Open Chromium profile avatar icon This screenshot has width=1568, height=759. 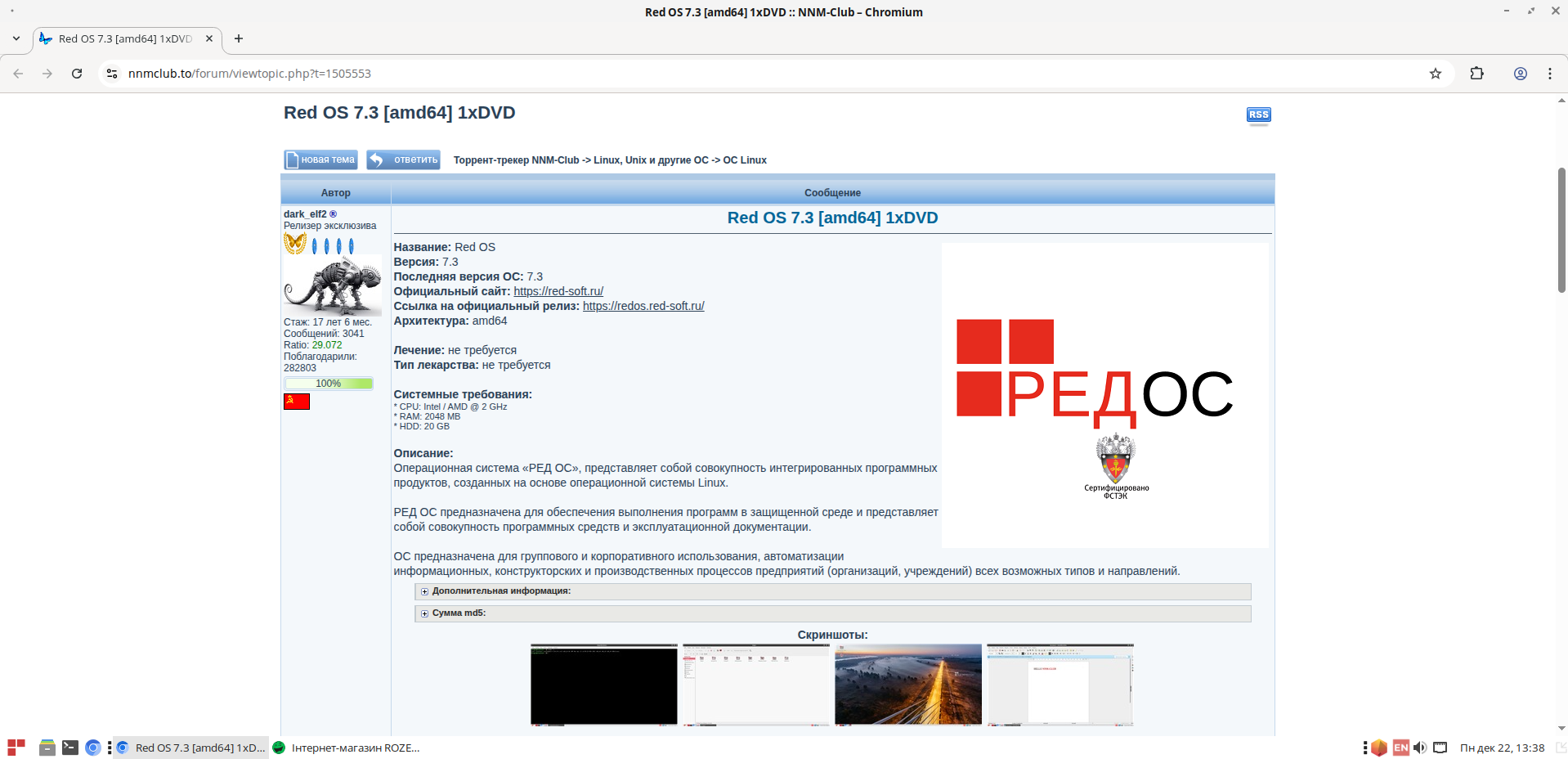[1520, 74]
